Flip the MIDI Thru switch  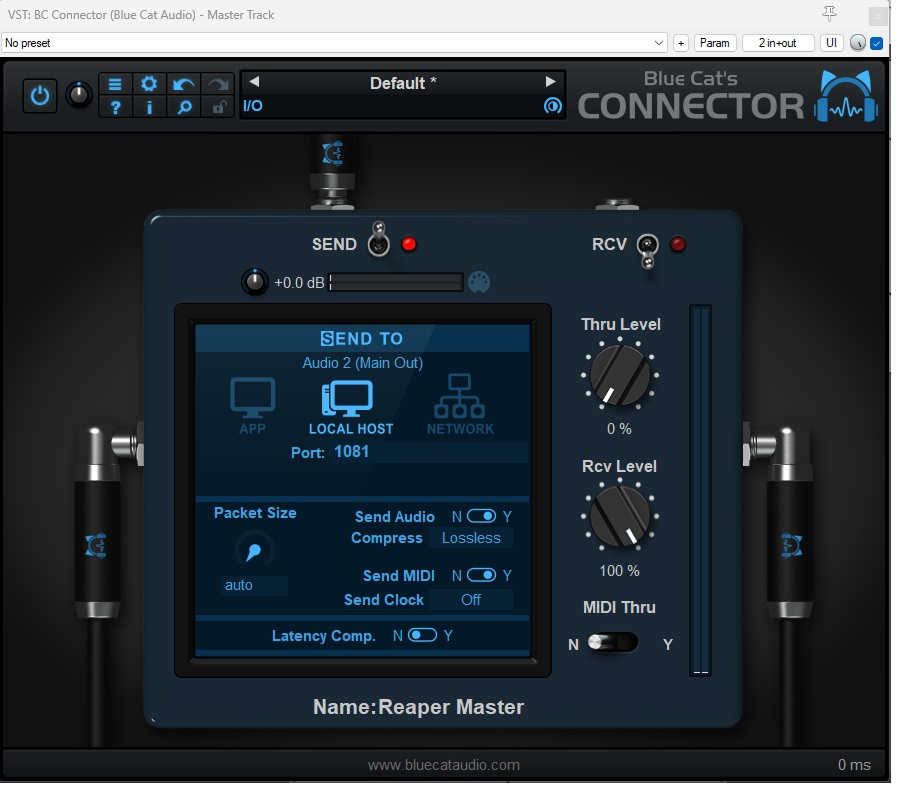click(612, 644)
